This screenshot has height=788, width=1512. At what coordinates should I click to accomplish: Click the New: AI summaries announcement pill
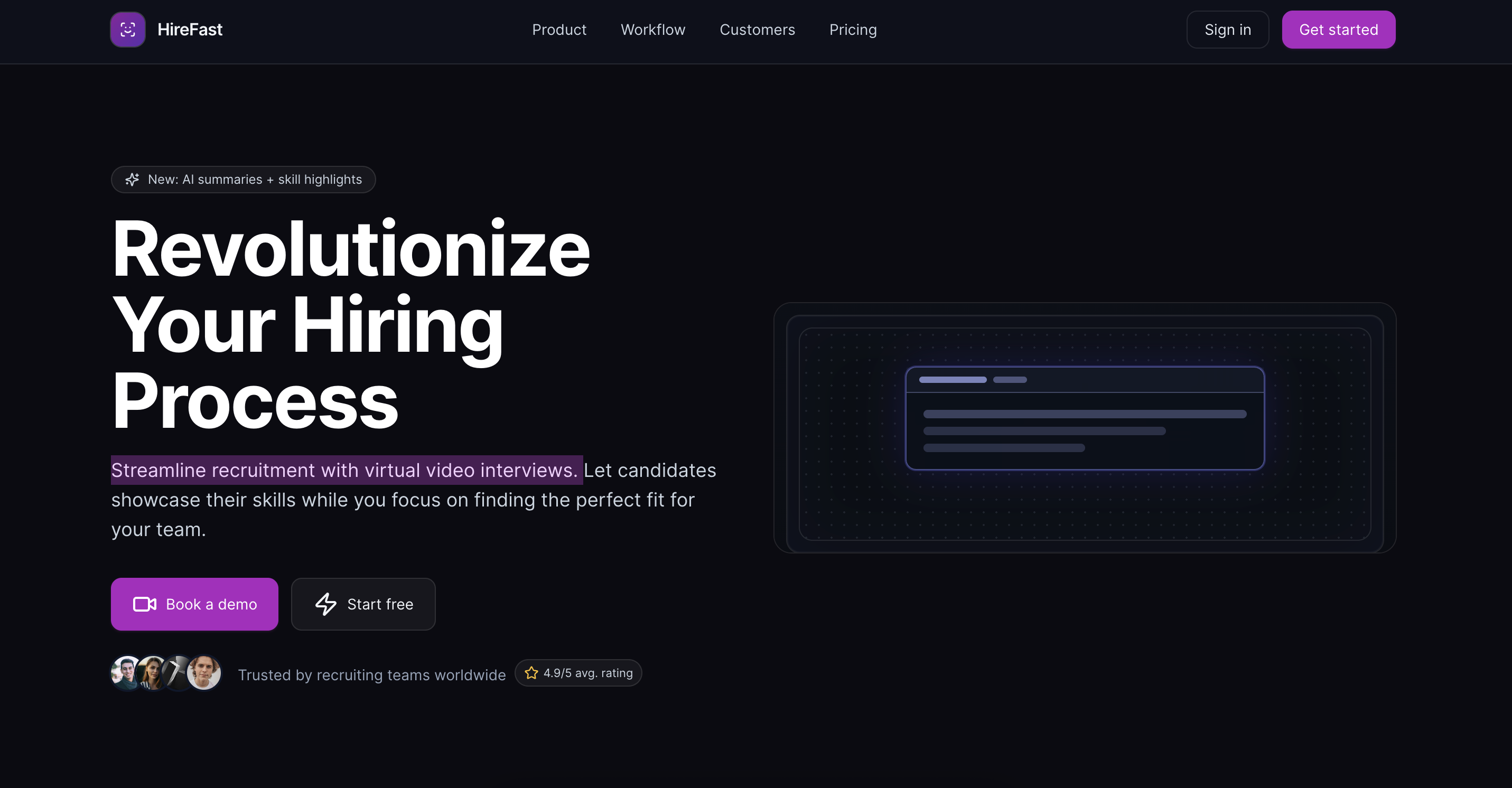243,180
